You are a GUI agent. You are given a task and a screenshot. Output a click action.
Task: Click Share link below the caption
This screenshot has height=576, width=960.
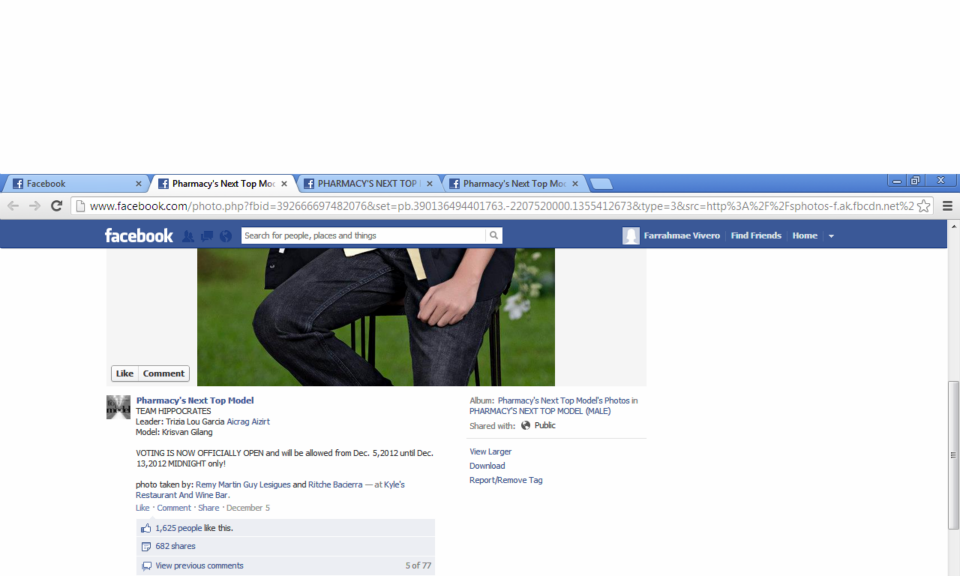(x=208, y=508)
